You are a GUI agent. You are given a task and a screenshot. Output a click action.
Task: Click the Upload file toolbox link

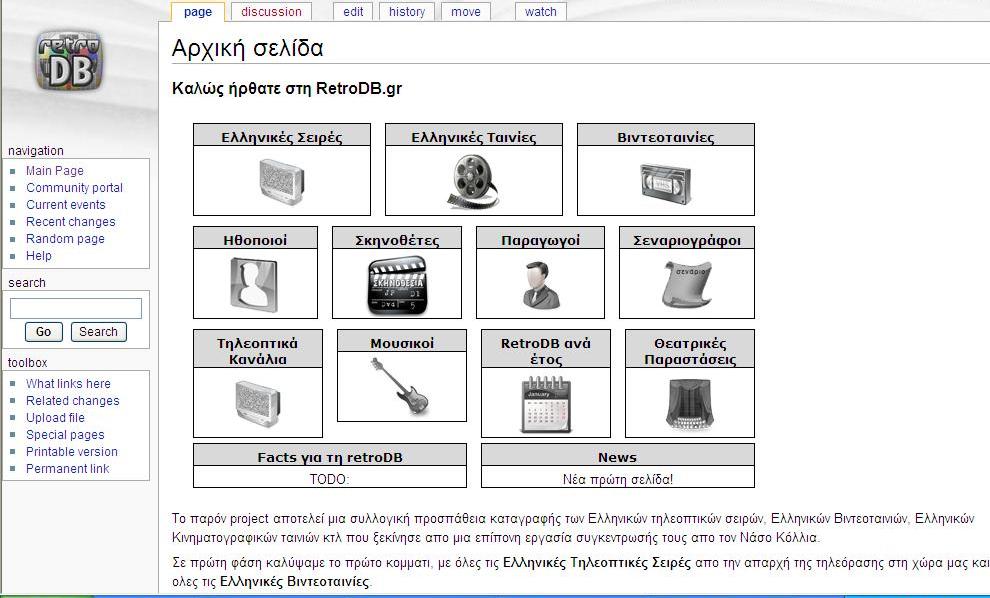pos(55,418)
